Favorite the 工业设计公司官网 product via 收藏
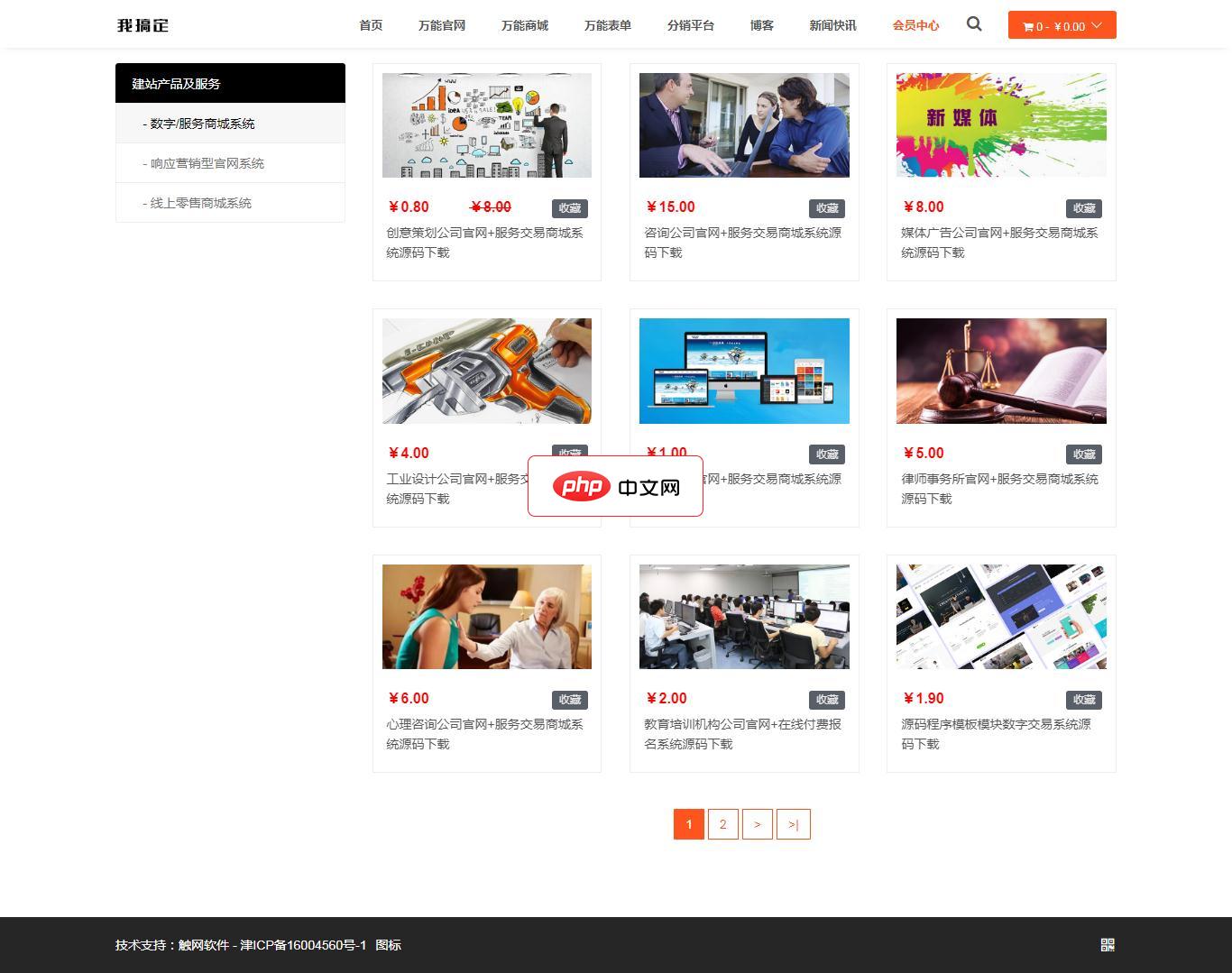The image size is (1232, 973). (570, 454)
